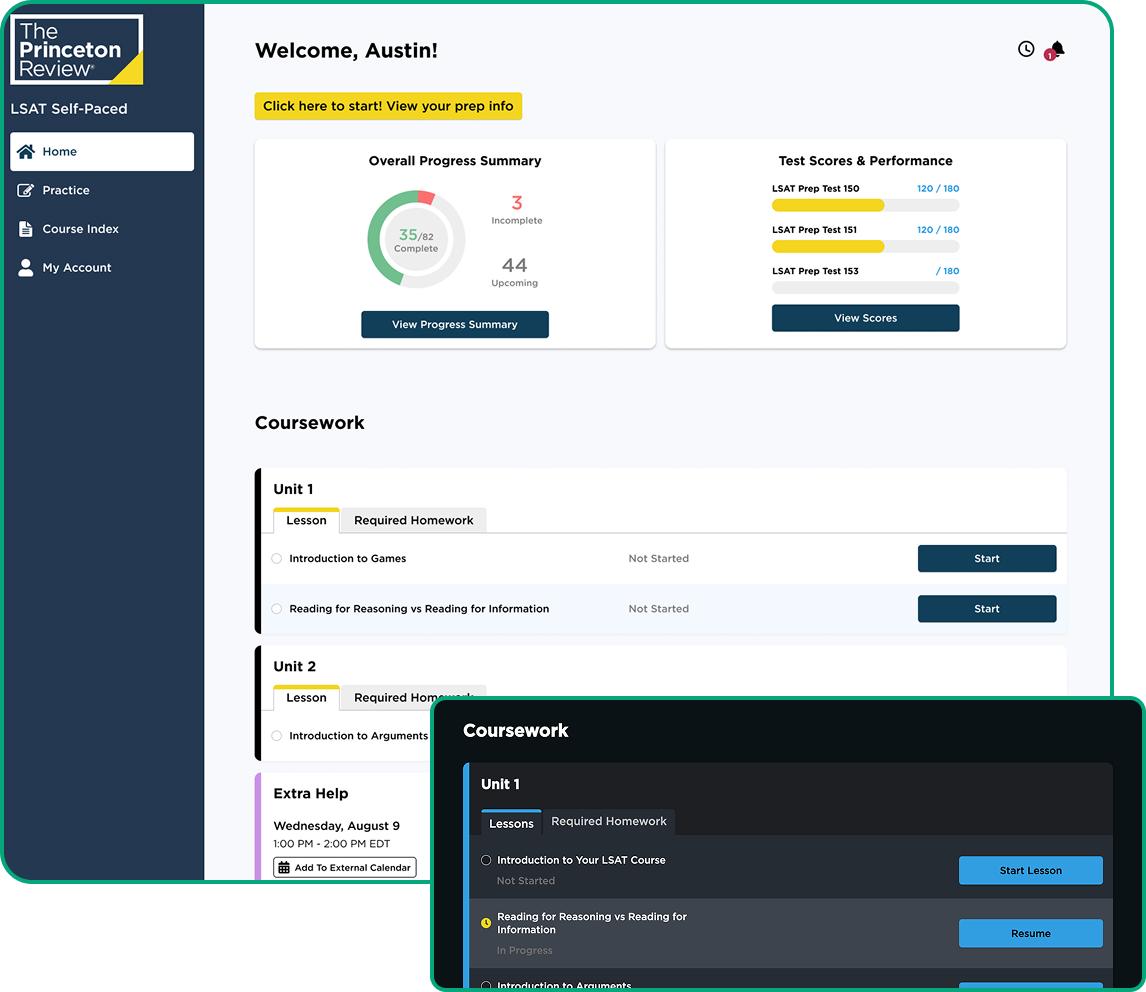The image size is (1146, 992).
Task: Select the Introduction to Arguments circle in Unit 2
Action: coord(277,736)
